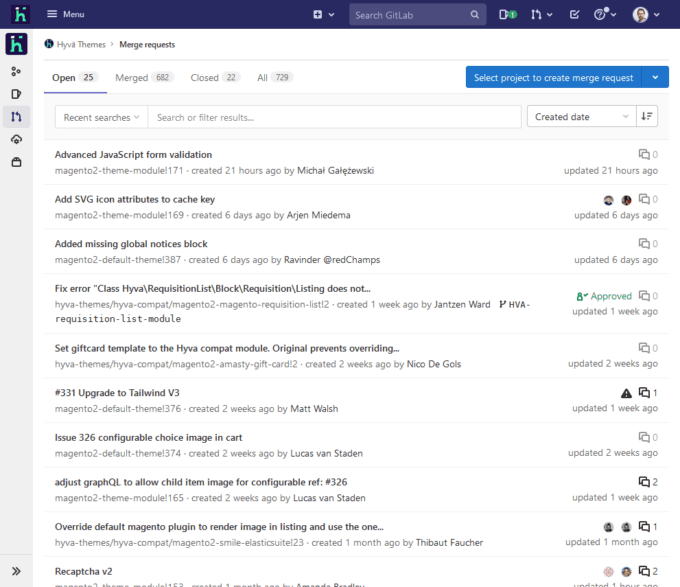
Task: Open the Kubernetes sidebar icon
Action: coord(16,139)
